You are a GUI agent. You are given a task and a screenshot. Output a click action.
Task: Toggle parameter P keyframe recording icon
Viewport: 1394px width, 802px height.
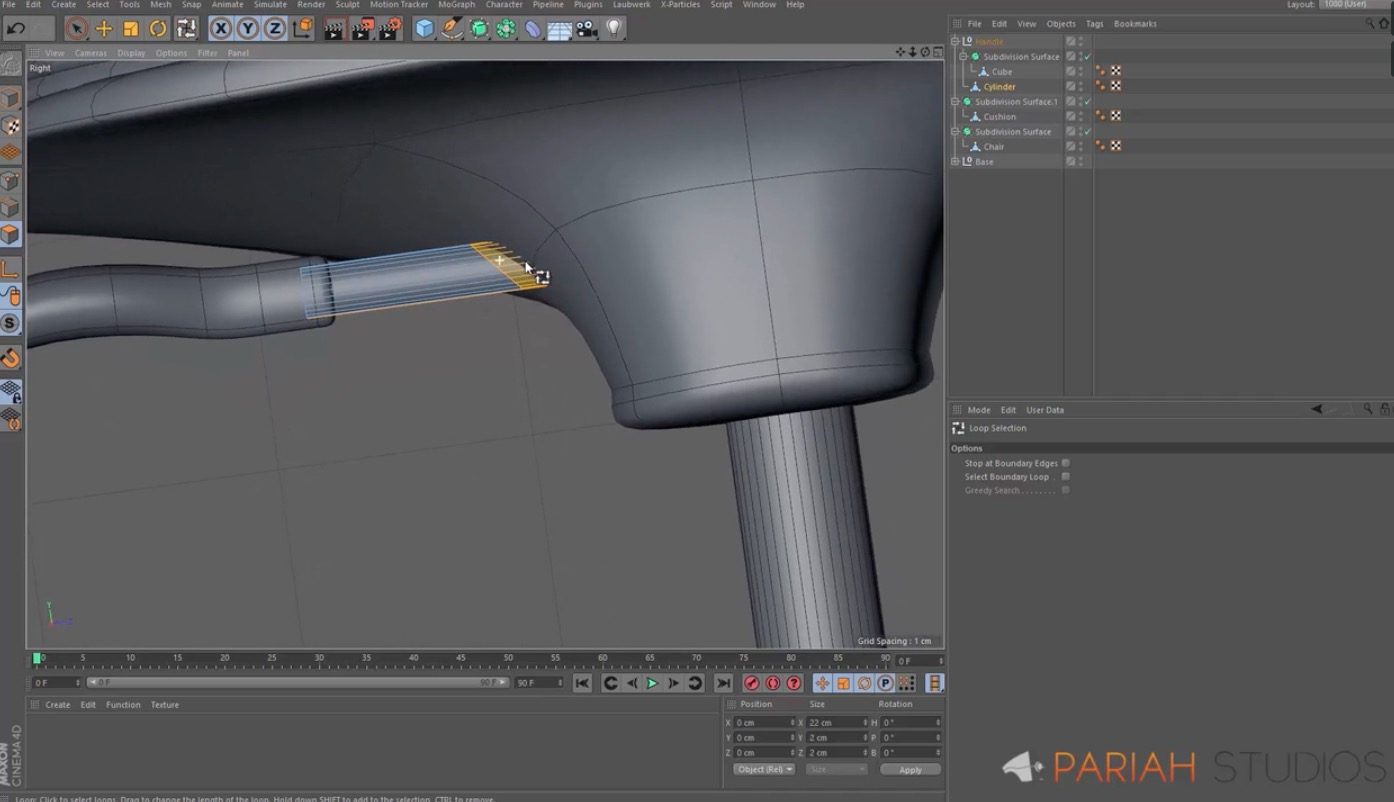[885, 683]
